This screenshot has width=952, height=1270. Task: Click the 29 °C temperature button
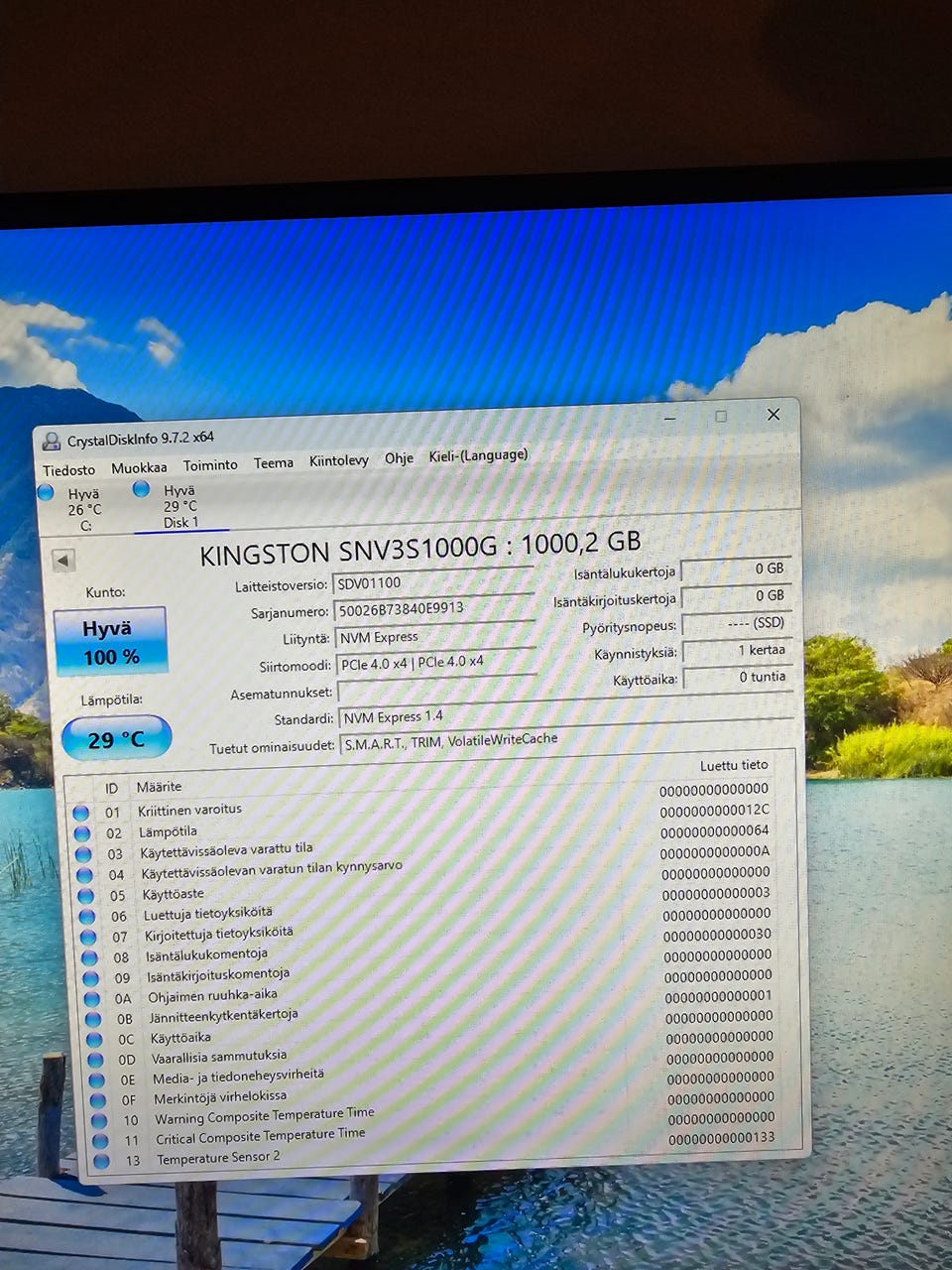[116, 739]
